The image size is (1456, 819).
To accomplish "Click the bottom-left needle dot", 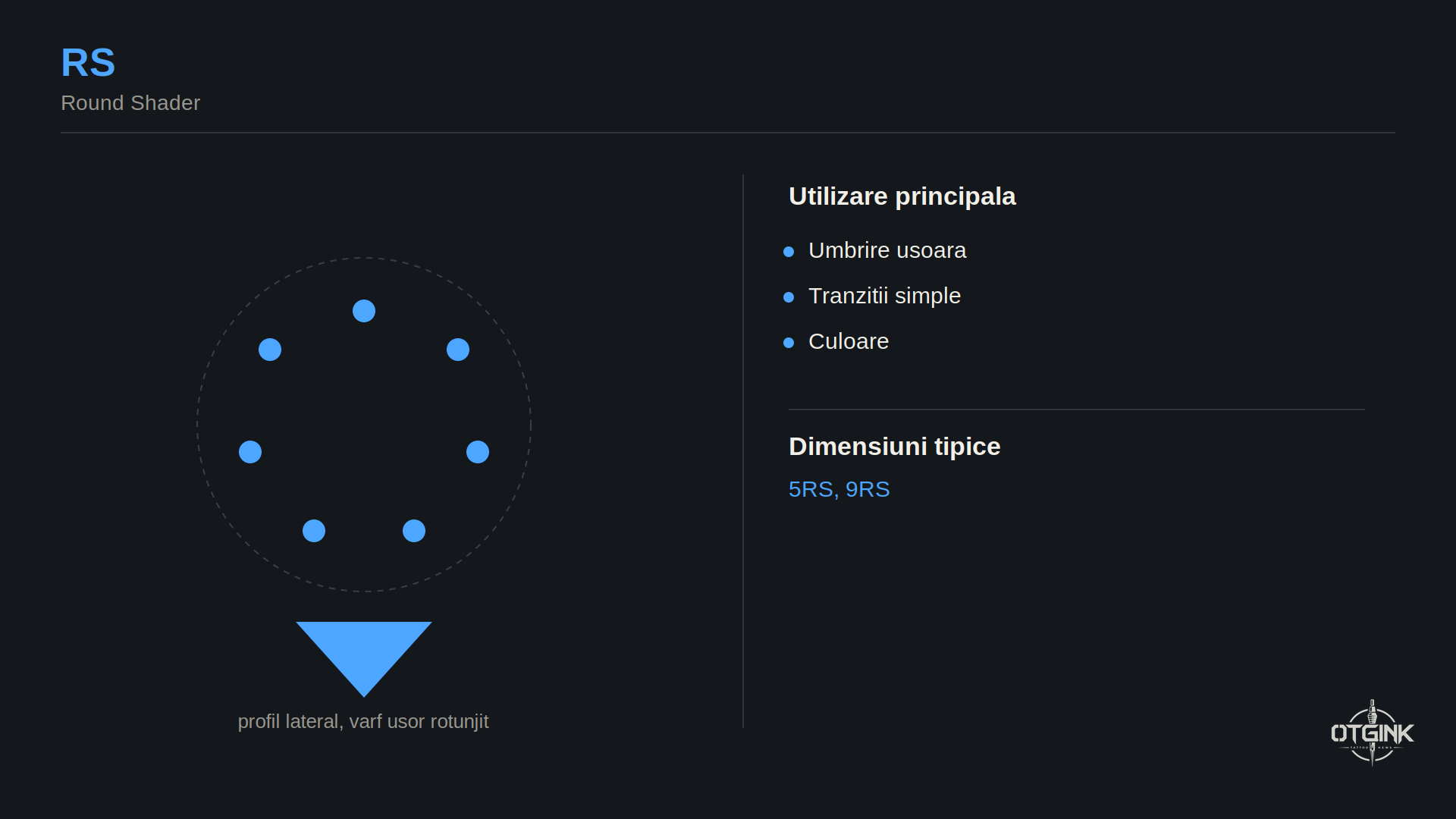I will (x=314, y=531).
